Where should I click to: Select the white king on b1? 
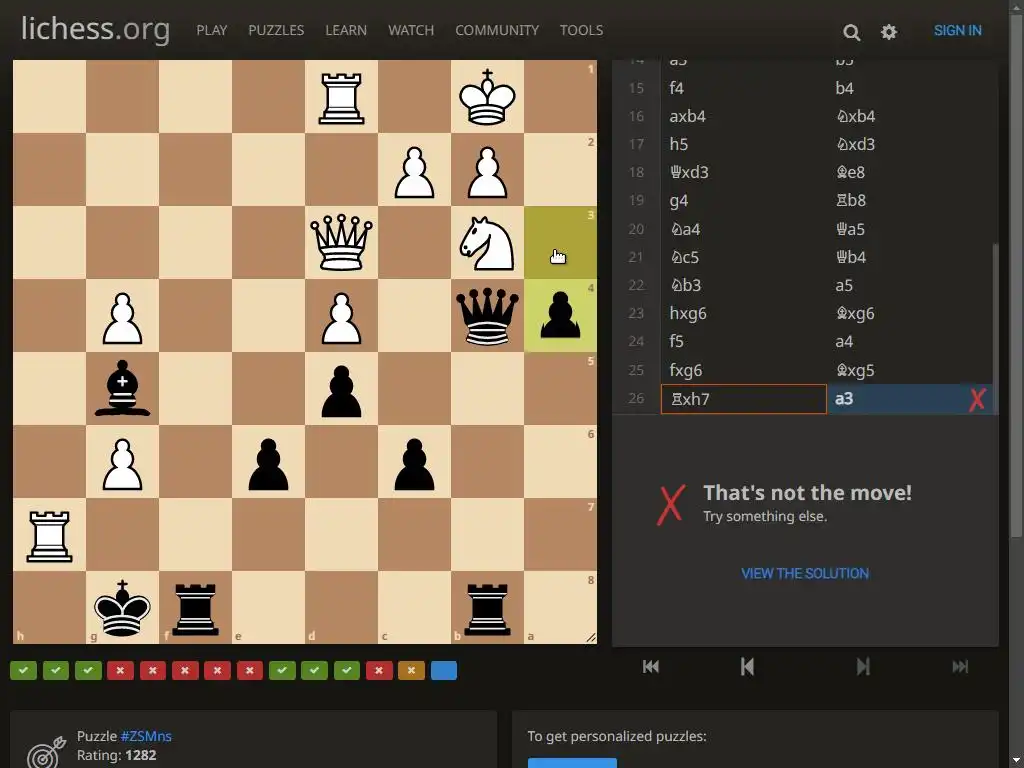tap(487, 97)
